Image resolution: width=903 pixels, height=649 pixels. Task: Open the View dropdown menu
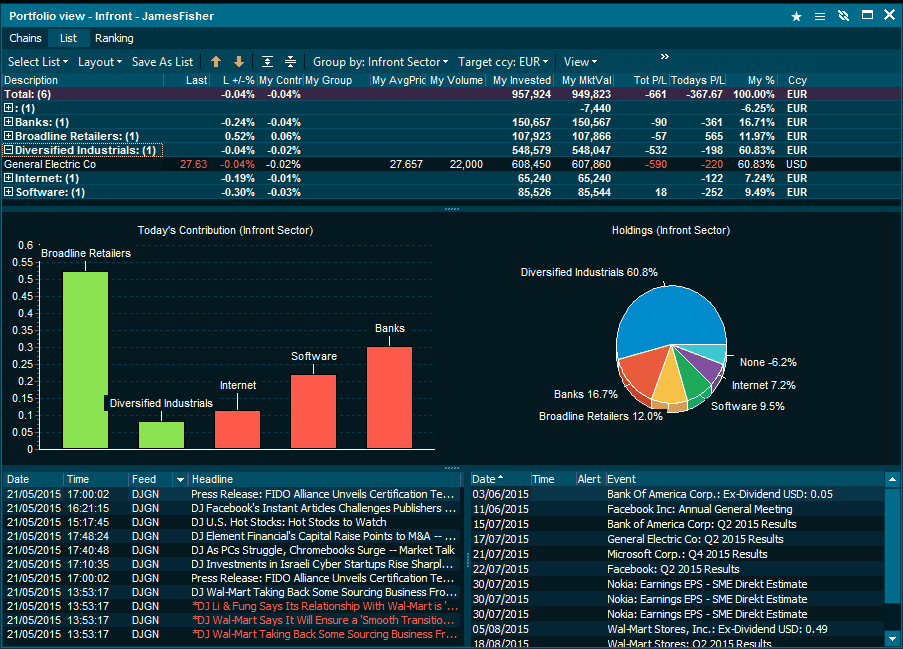pos(580,62)
